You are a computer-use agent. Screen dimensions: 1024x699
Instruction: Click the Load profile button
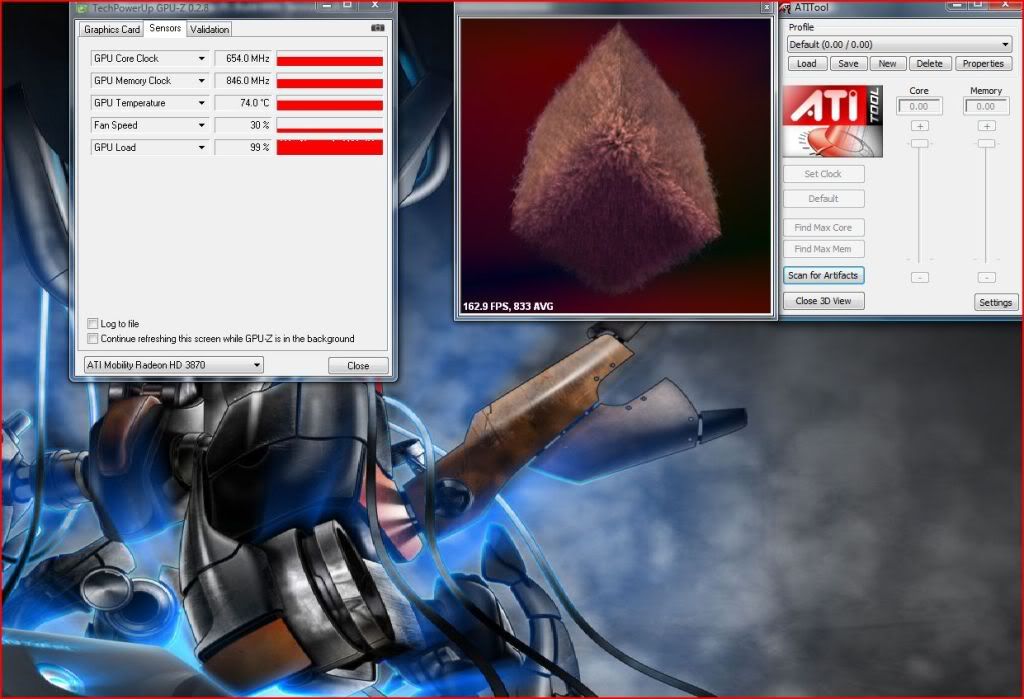pyautogui.click(x=807, y=63)
